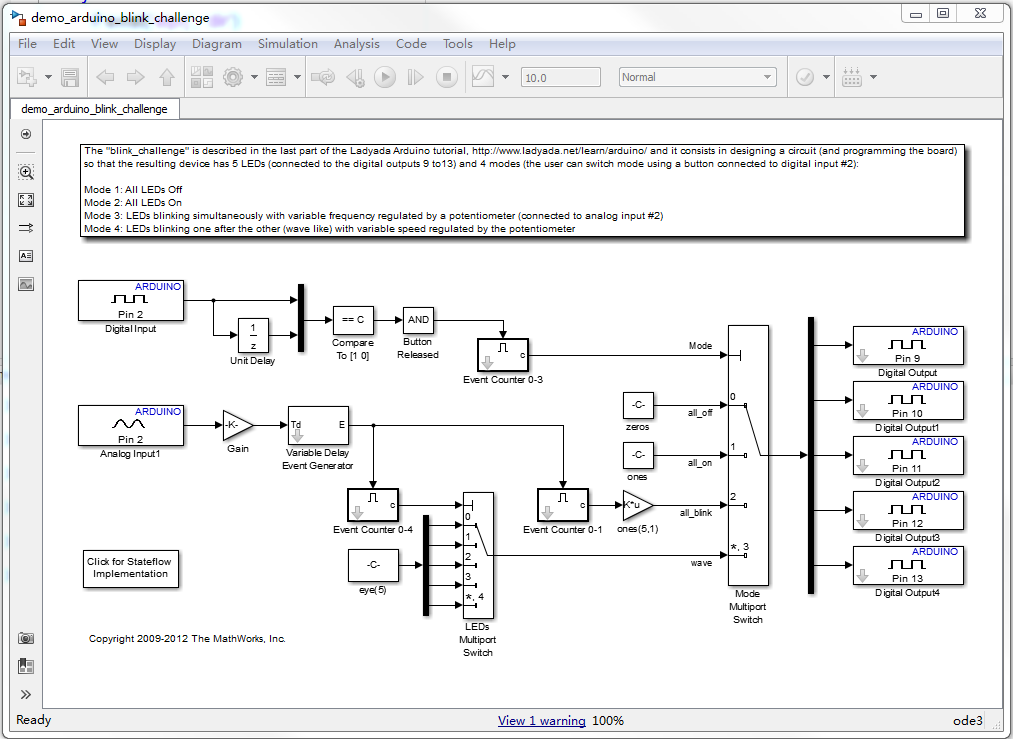
Task: Step forward through the simulation
Action: (x=415, y=77)
